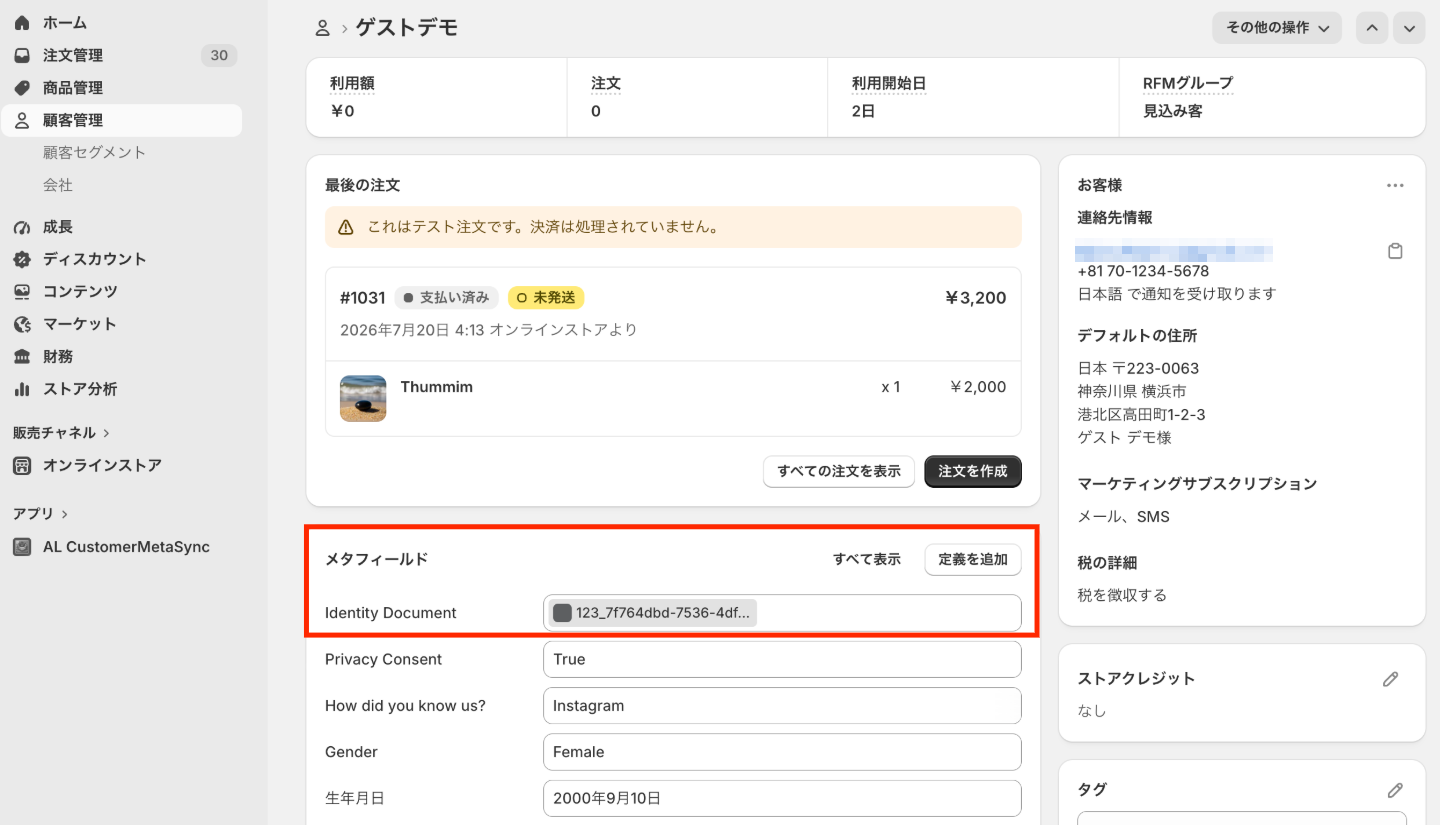Click the finance bank icon in sidebar
Viewport: 1440px width, 825px height.
point(22,356)
